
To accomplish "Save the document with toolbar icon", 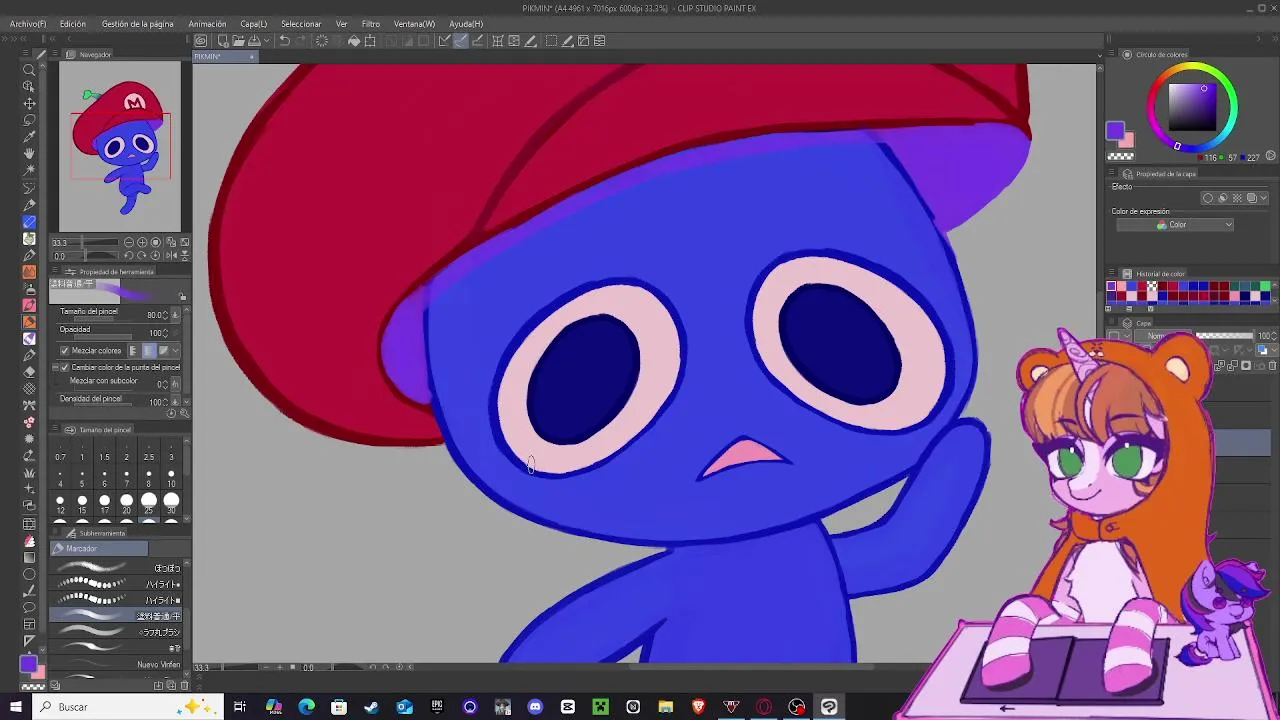I will (254, 40).
